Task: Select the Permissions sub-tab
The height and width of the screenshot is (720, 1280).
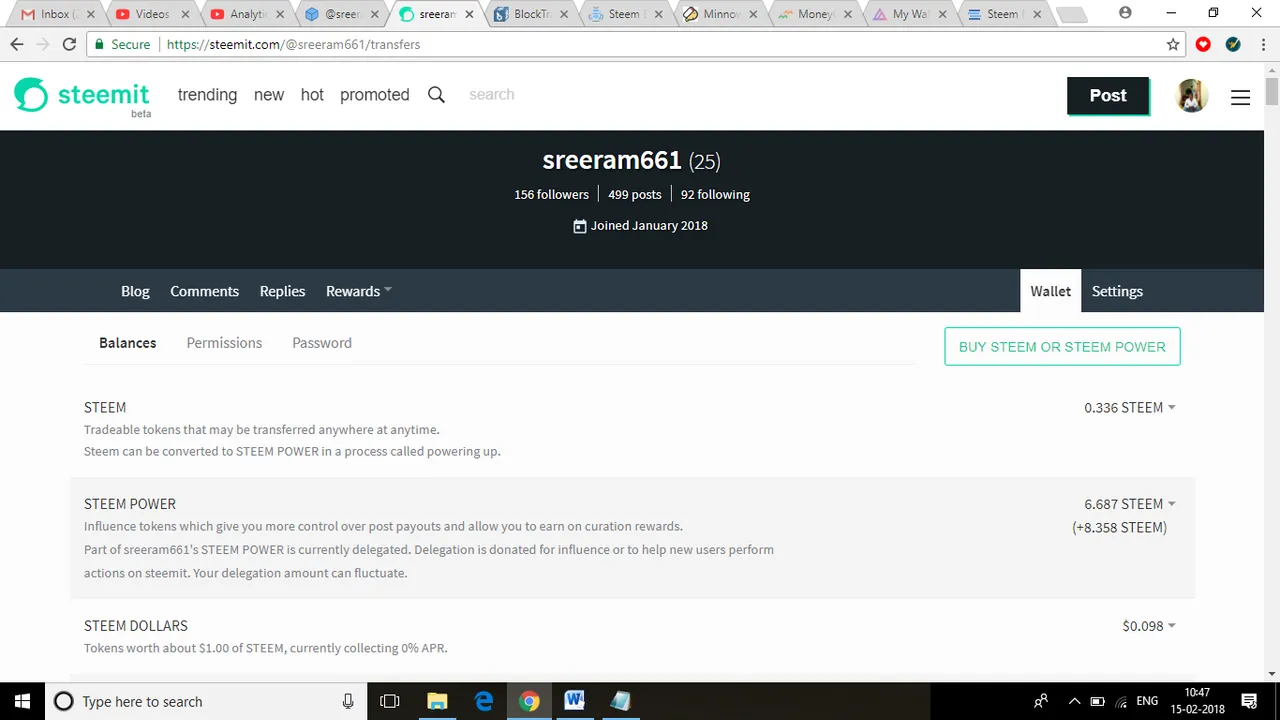Action: click(224, 343)
